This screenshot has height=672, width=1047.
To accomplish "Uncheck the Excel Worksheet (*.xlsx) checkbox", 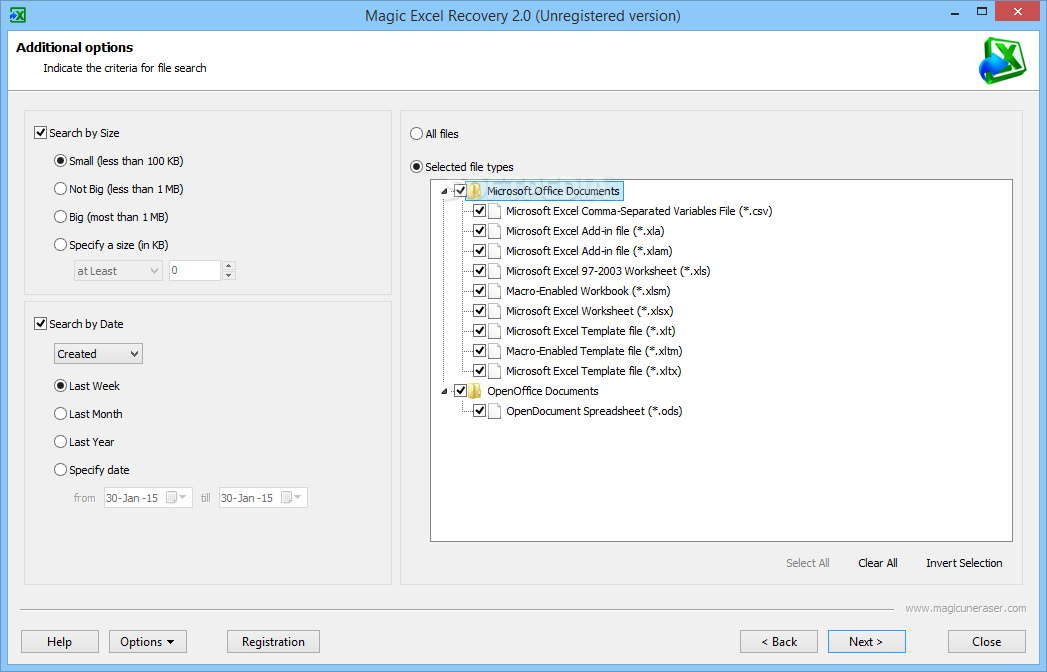I will (479, 311).
